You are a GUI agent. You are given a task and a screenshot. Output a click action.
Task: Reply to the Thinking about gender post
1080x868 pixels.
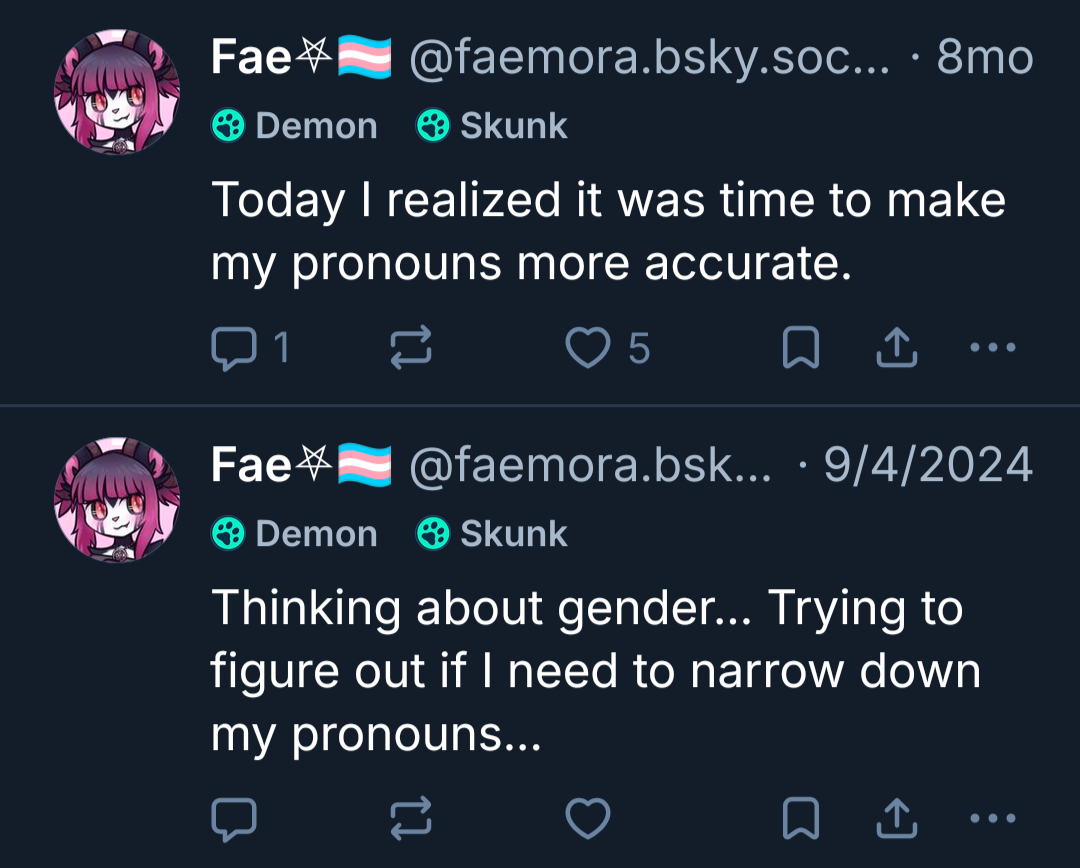235,818
